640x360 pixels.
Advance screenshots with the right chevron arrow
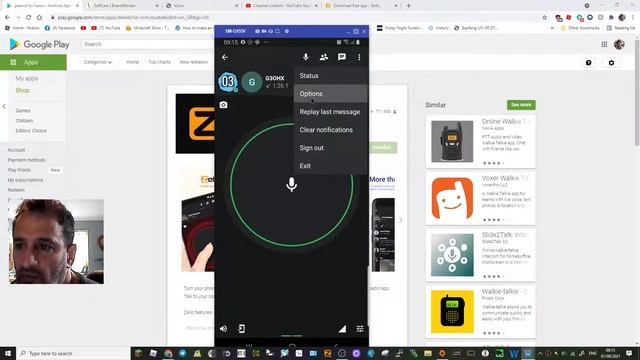400,220
